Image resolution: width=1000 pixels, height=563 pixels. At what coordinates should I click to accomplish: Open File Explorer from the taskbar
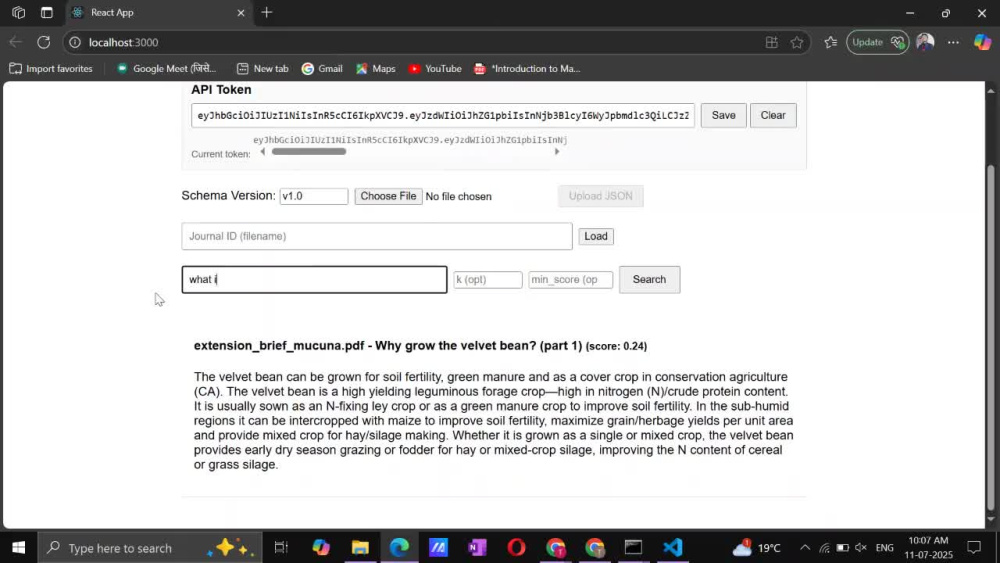(x=360, y=547)
